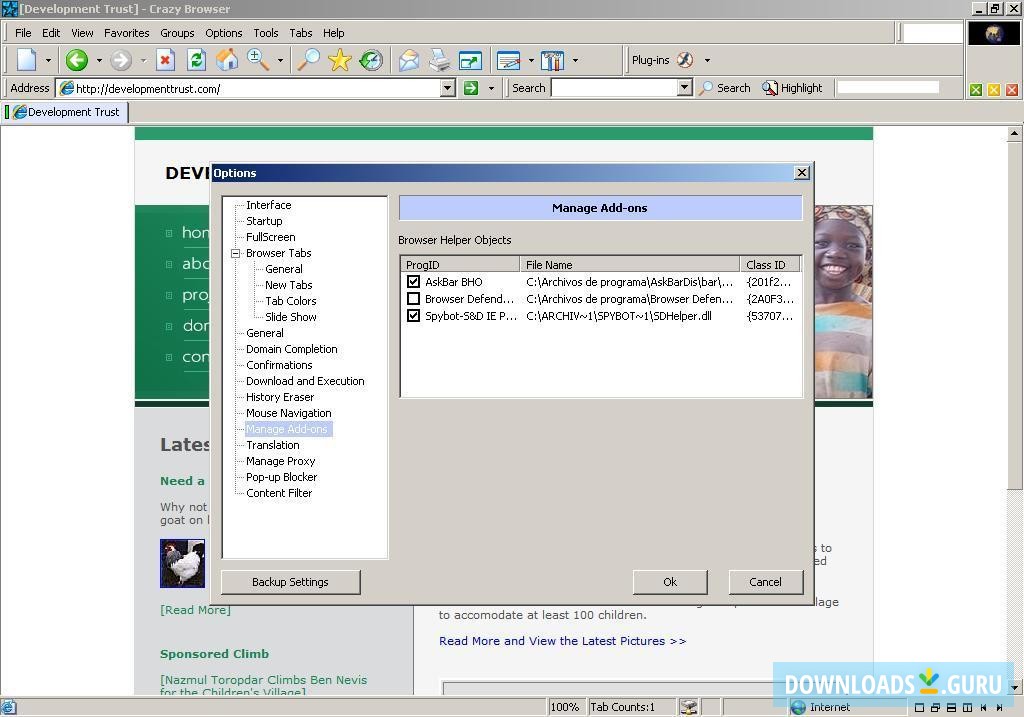The width and height of the screenshot is (1024, 717).
Task: Open the Address bar dropdown
Action: (x=447, y=88)
